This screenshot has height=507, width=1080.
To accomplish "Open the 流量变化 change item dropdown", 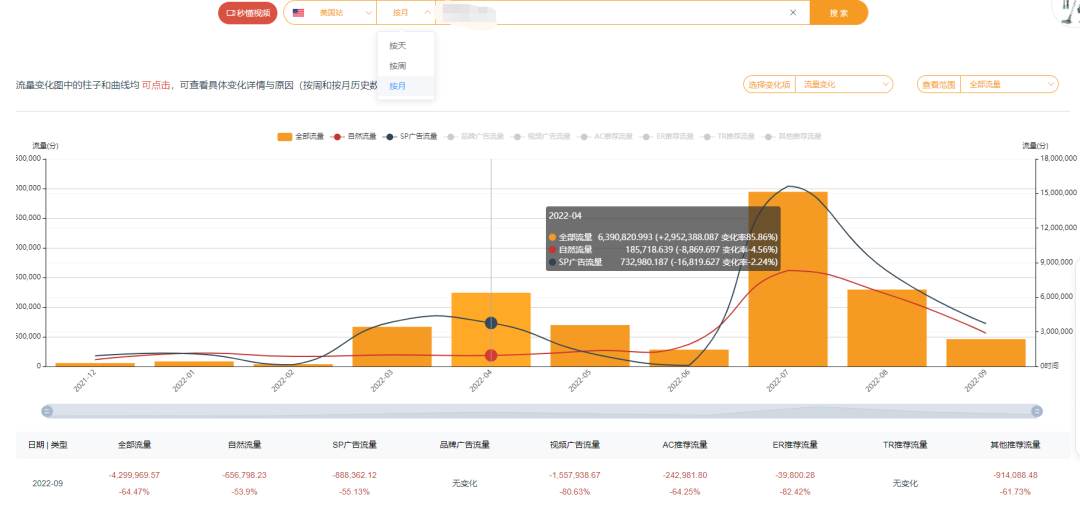I will tap(844, 84).
